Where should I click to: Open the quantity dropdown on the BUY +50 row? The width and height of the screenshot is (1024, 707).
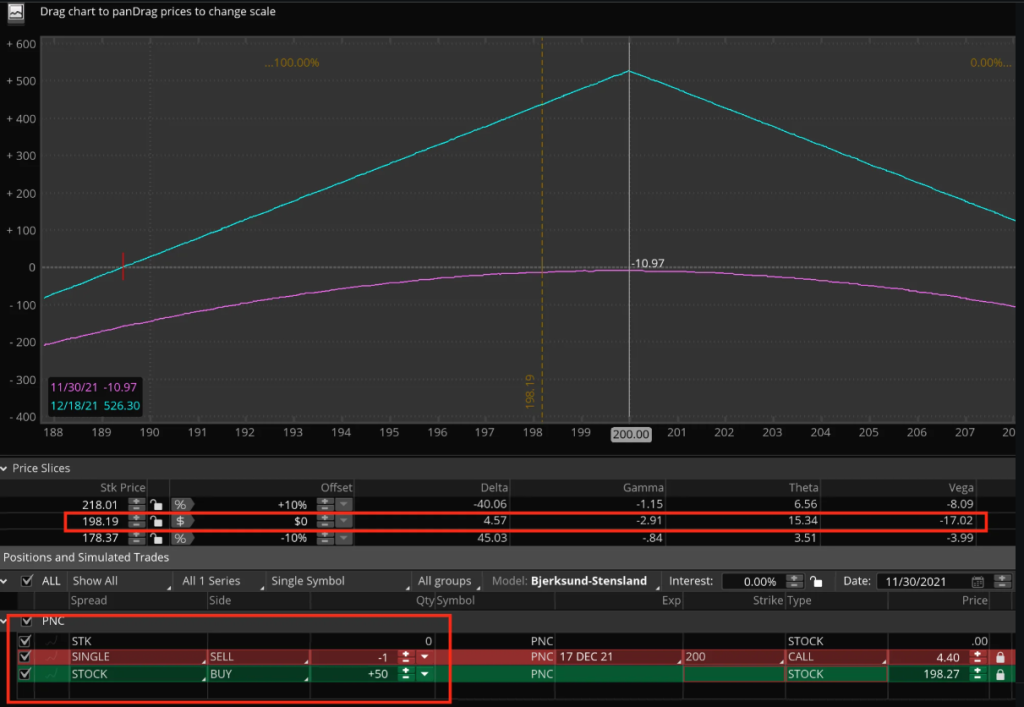click(424, 674)
